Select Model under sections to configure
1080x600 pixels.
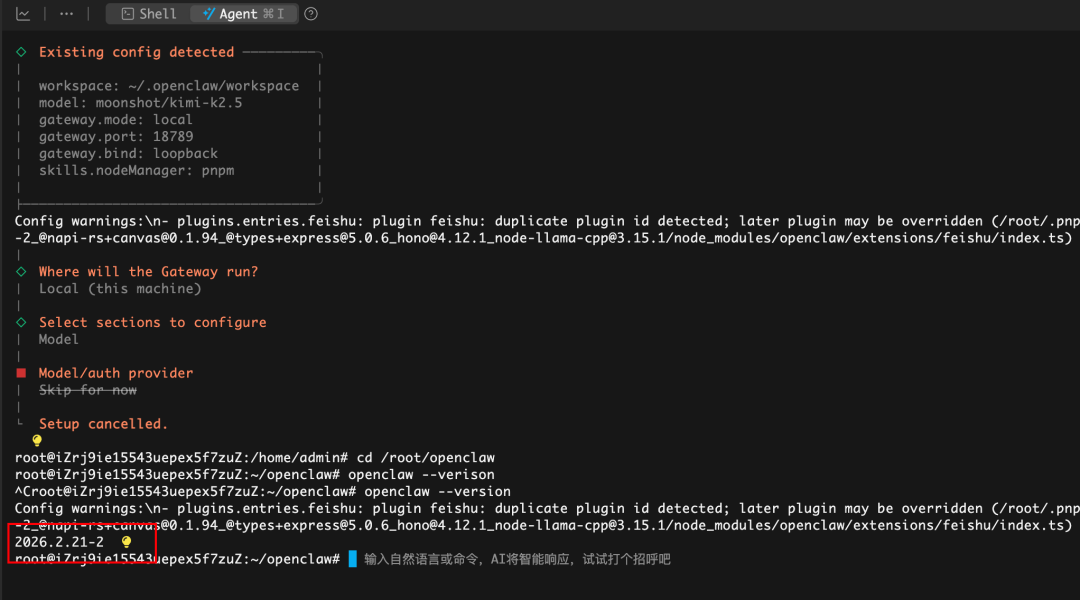58,339
